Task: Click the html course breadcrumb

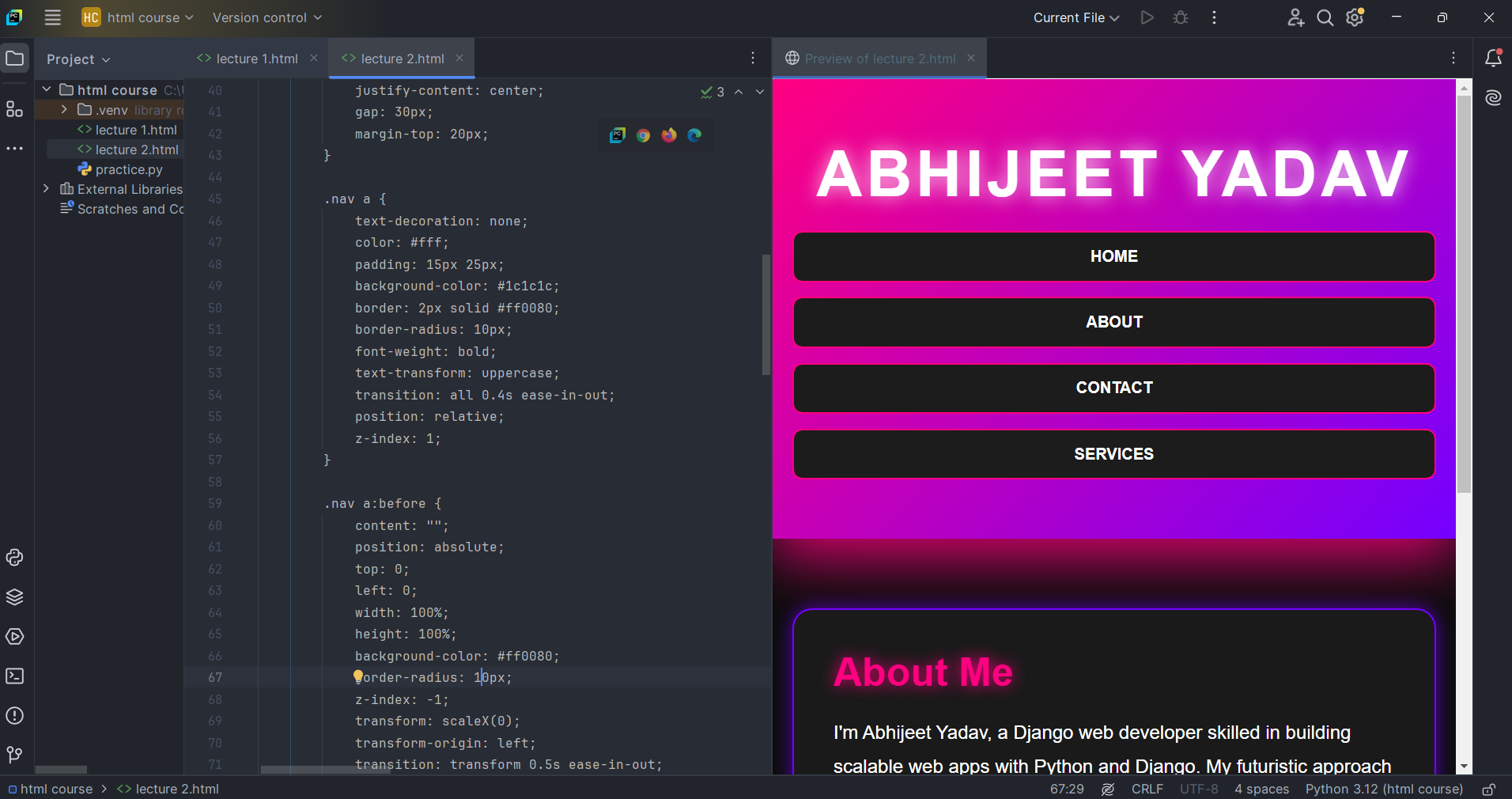Action: (51, 789)
